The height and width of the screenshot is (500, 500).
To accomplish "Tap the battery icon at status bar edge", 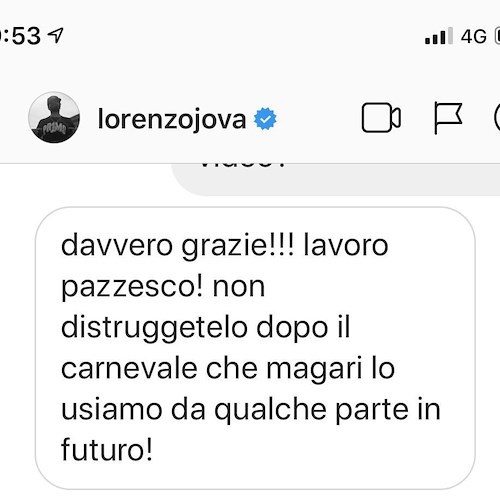I will 497,36.
